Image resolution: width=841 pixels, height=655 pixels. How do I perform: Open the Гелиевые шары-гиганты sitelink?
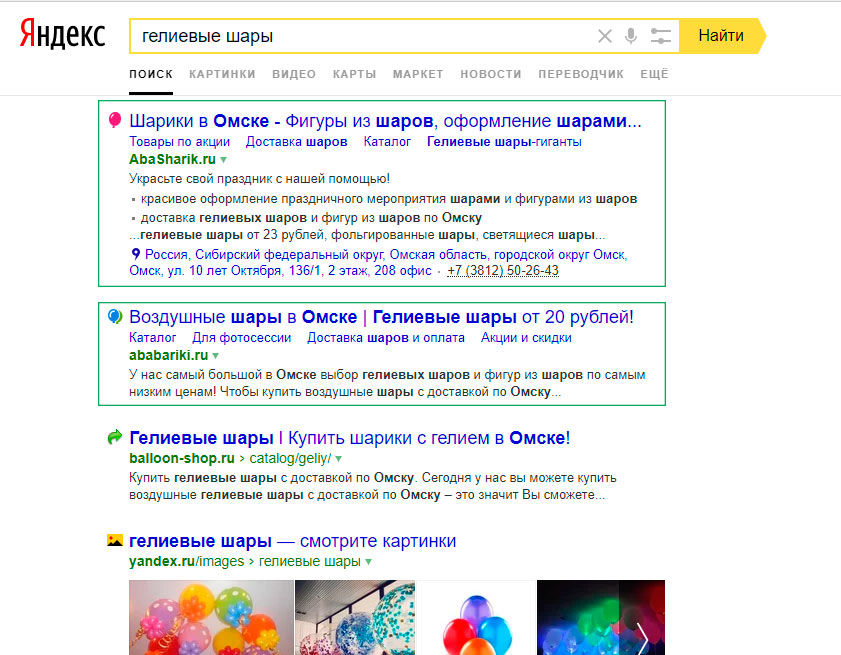(504, 142)
